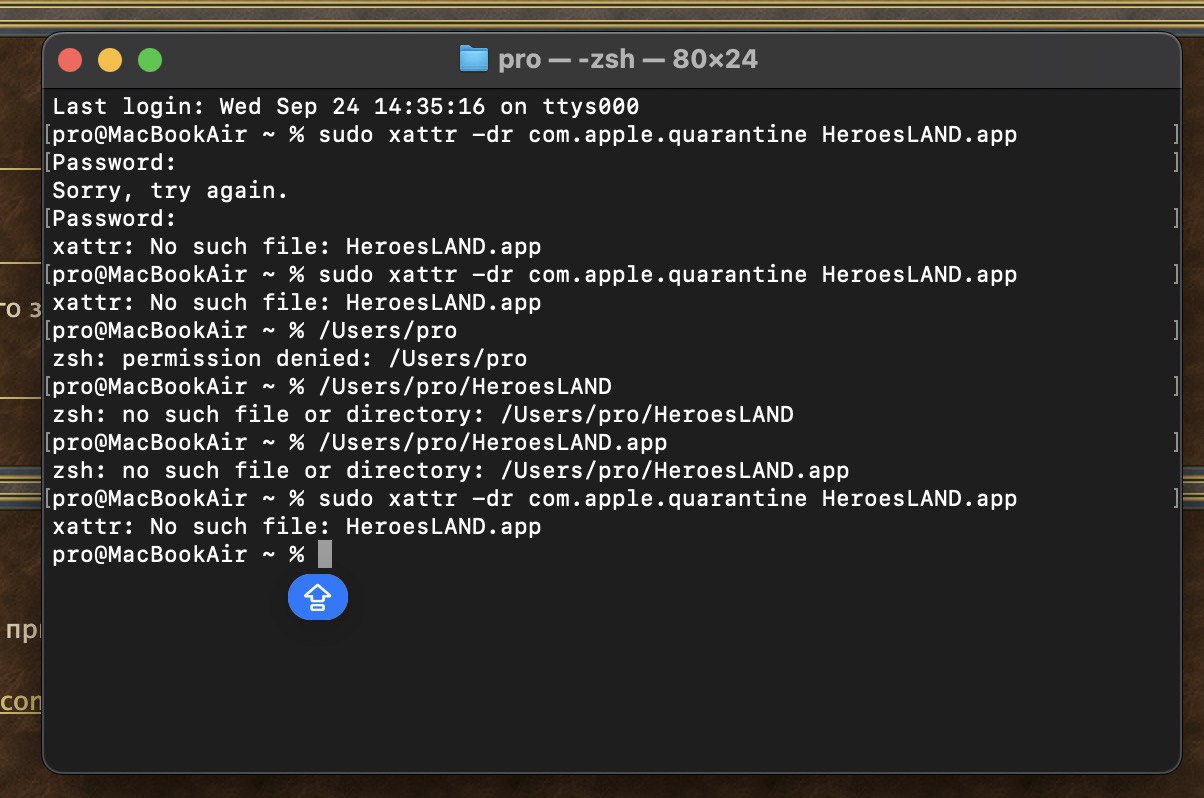Click the "pro — -zsh — 80×24" window title
1204x798 pixels.
coord(627,60)
